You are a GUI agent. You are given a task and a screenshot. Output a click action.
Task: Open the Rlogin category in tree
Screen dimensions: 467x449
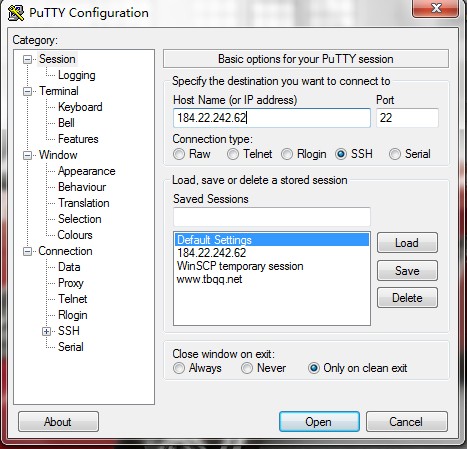(73, 315)
